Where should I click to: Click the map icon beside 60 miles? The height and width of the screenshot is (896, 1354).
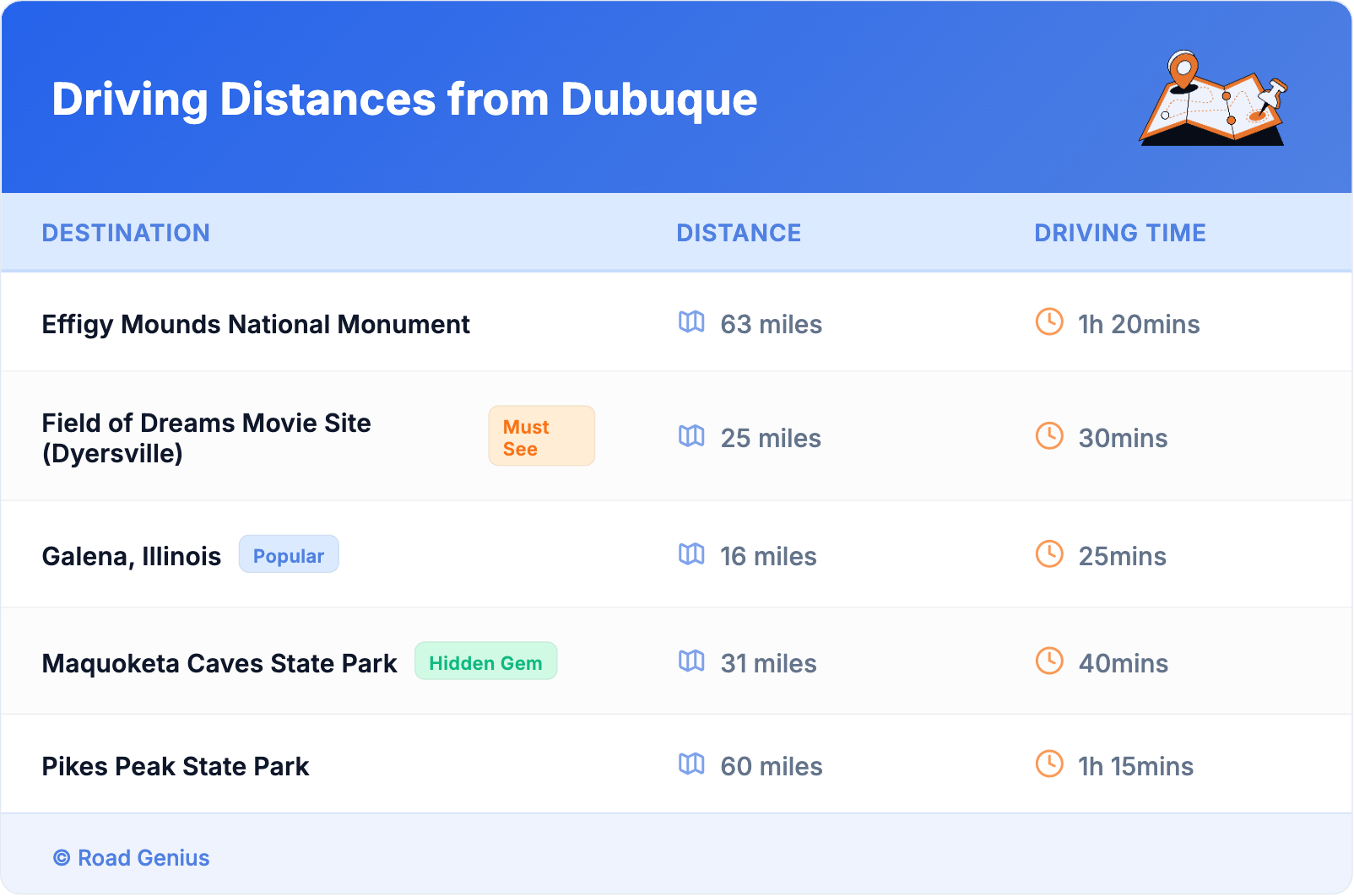pos(691,764)
